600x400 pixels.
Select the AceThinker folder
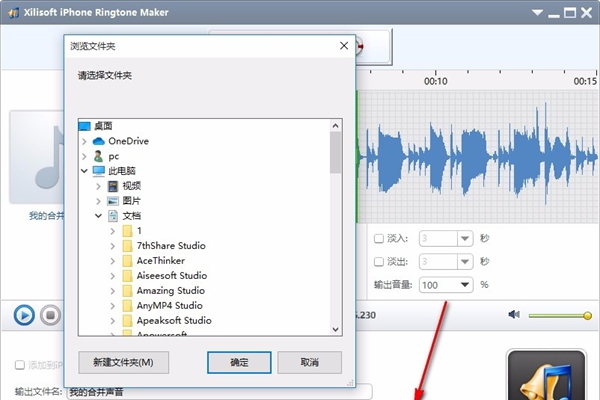(161, 261)
